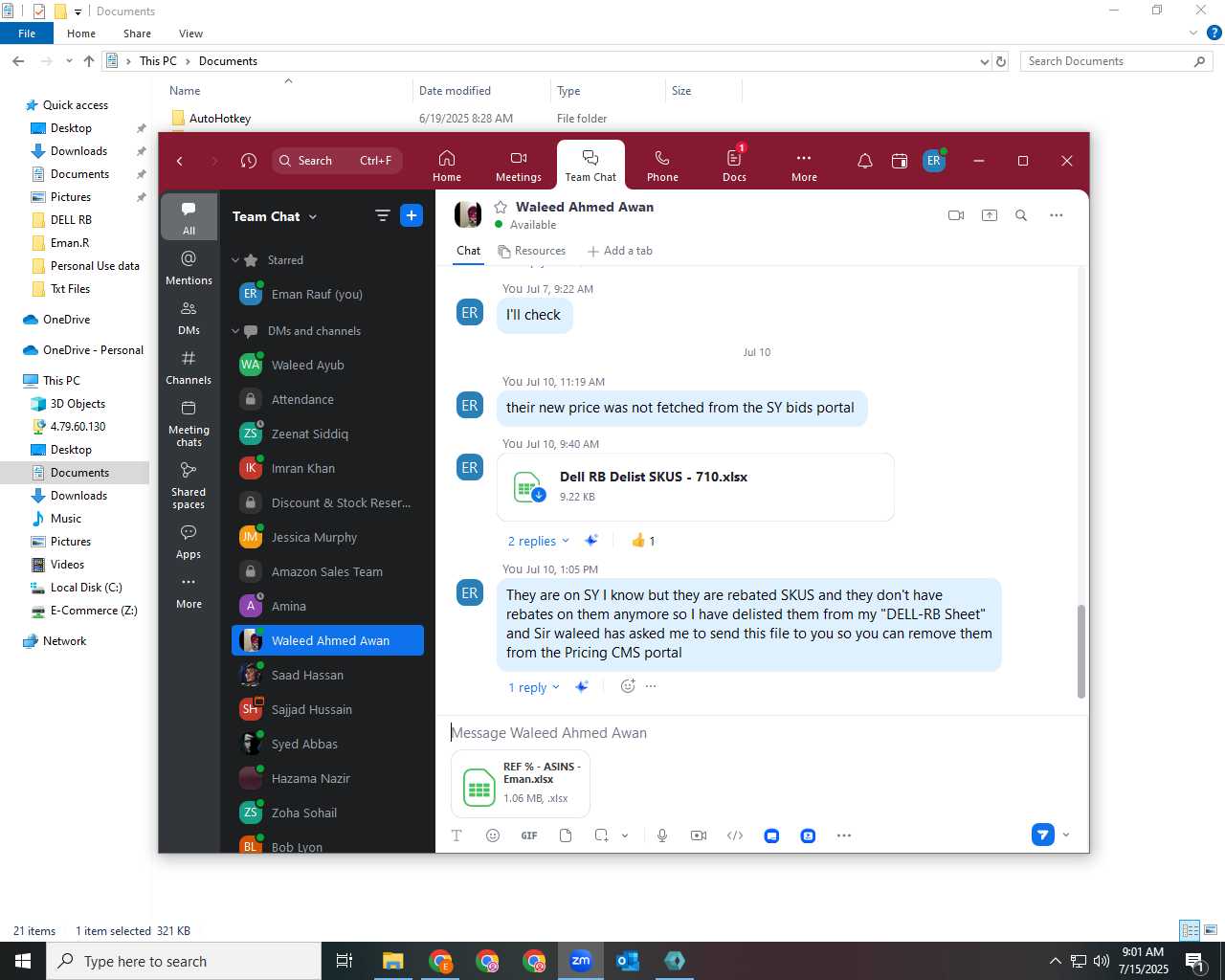The image size is (1225, 980).
Task: Go back in Zoom navigation
Action: coord(180,161)
